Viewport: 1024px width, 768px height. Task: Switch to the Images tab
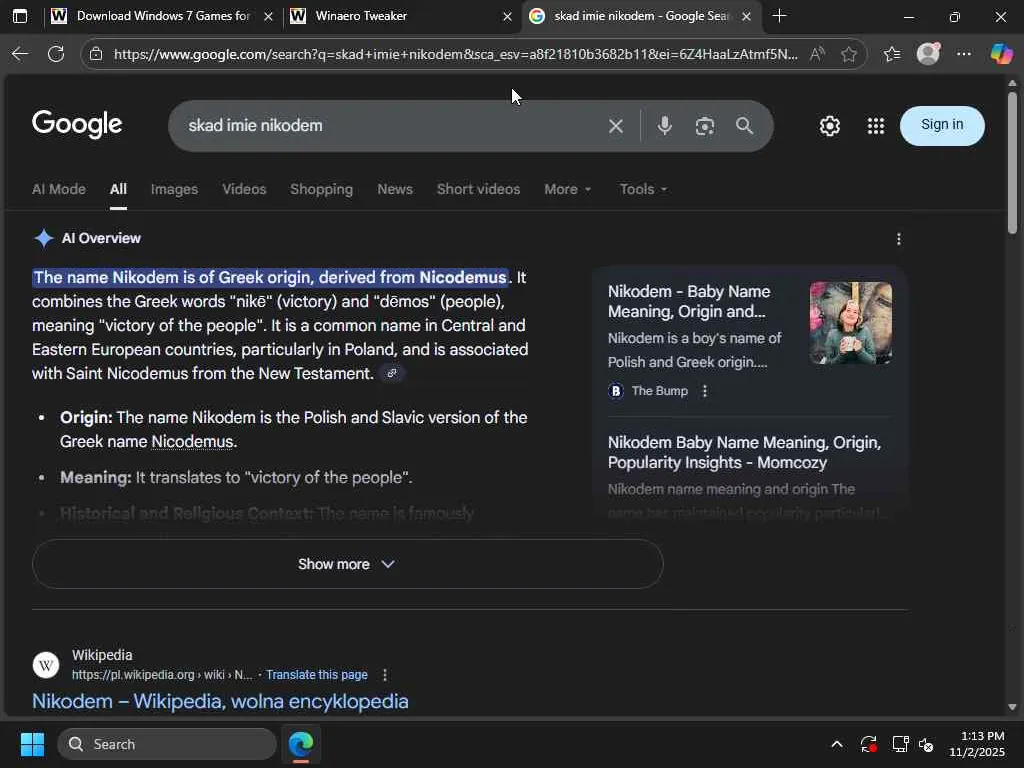174,189
